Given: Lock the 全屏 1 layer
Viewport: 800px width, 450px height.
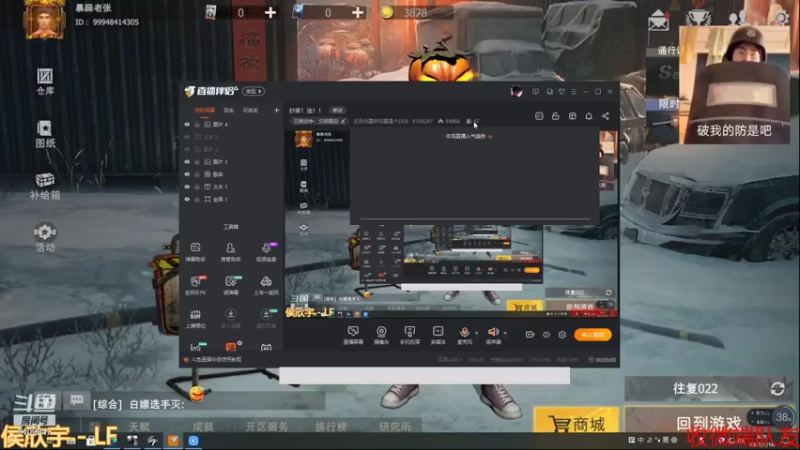Looking at the screenshot, I should 197,199.
